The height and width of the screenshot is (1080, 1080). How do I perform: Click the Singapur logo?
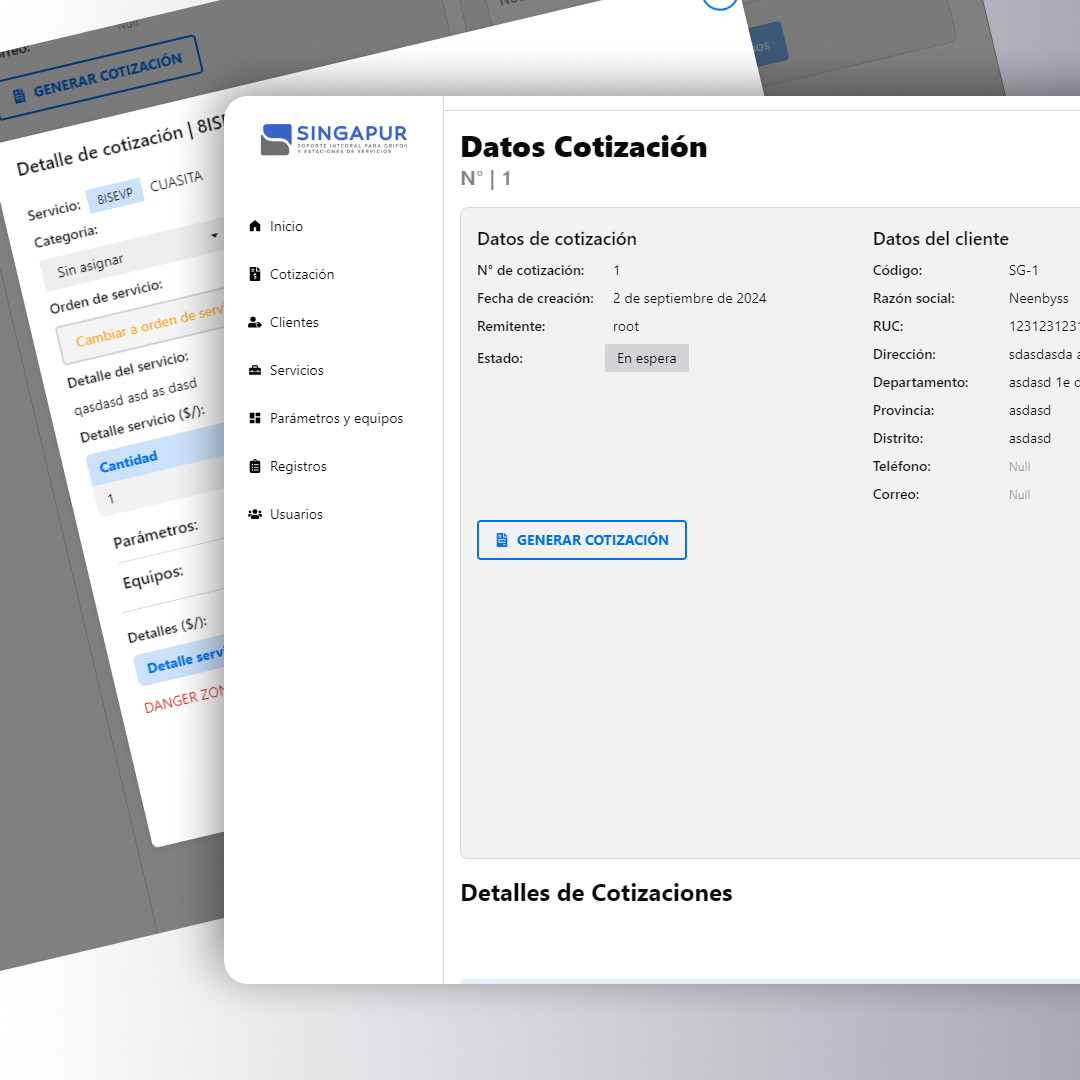[334, 139]
